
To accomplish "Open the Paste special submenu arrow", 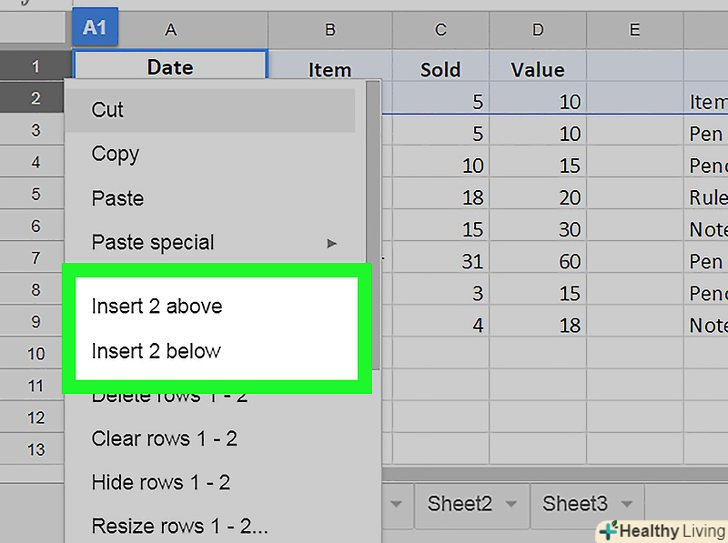I will click(x=332, y=243).
